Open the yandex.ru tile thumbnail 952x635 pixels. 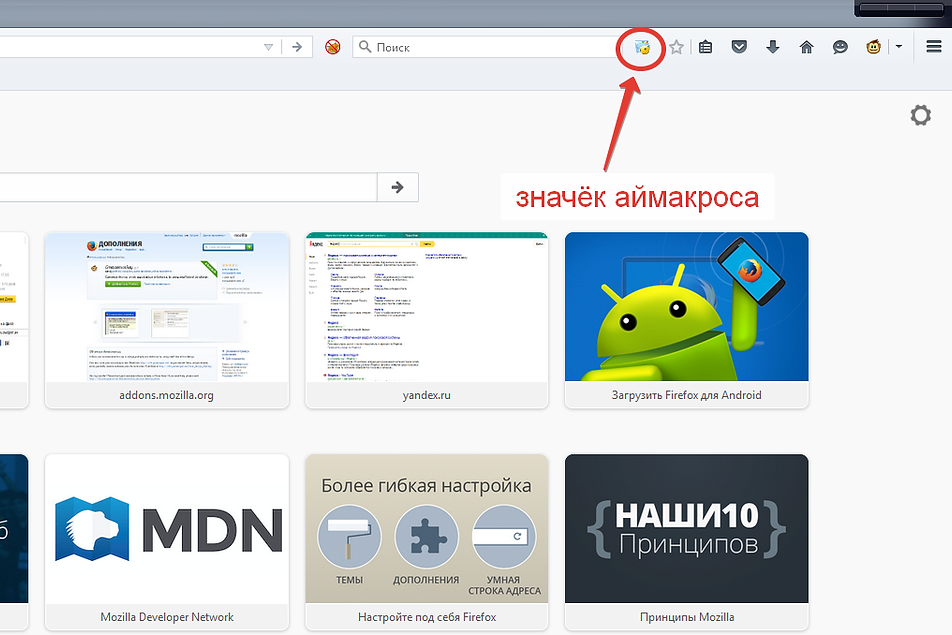(427, 307)
